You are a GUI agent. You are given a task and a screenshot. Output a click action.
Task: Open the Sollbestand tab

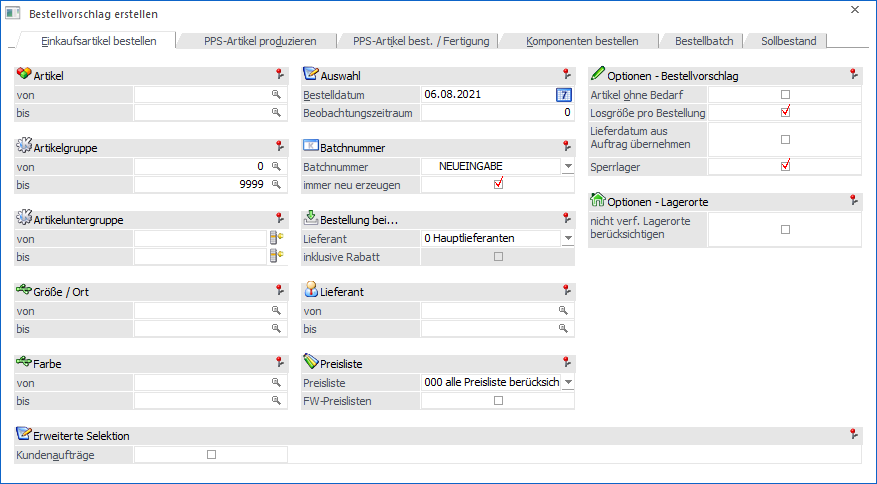pyautogui.click(x=789, y=41)
